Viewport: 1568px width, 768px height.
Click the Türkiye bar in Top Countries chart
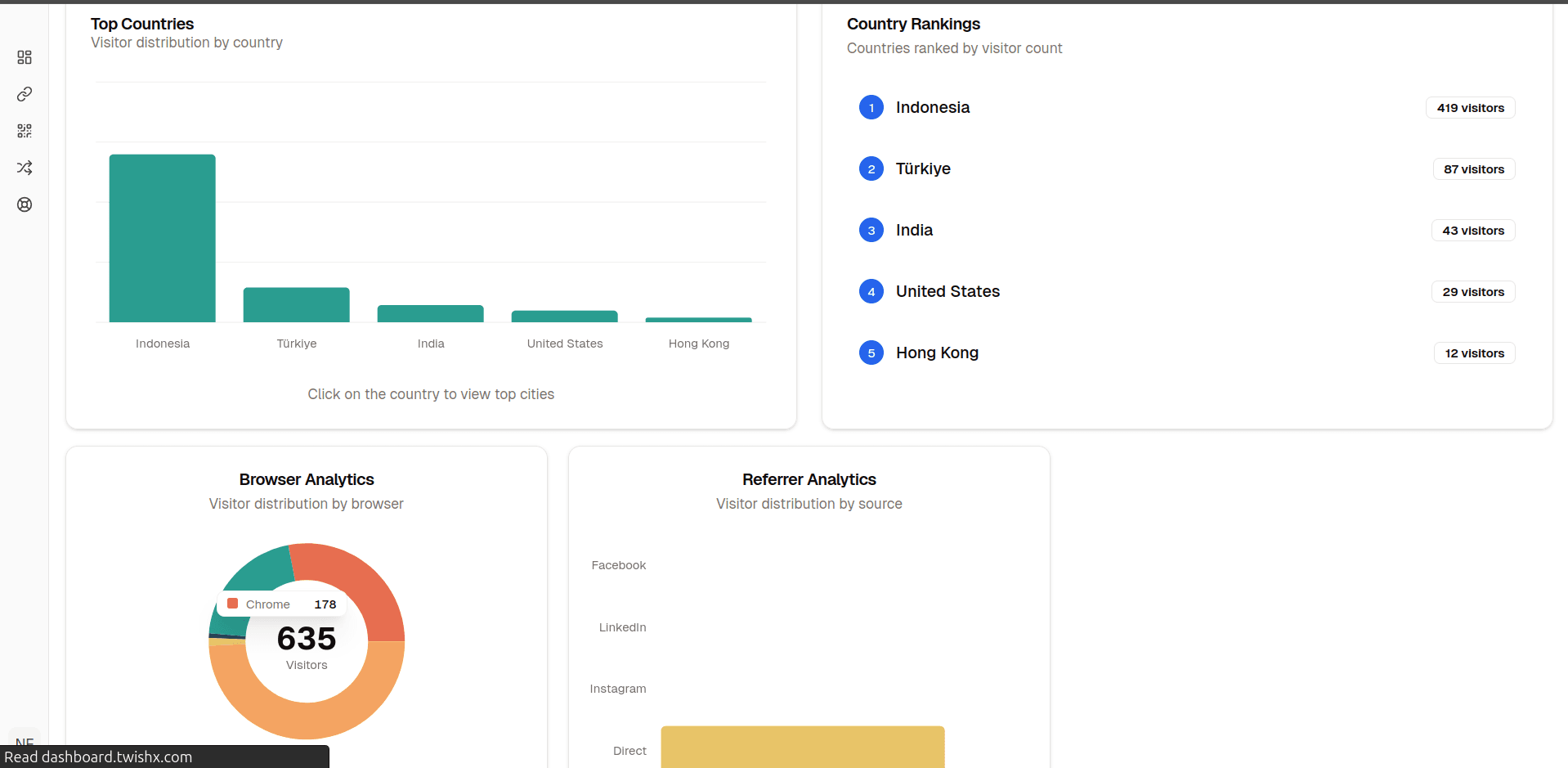(297, 305)
